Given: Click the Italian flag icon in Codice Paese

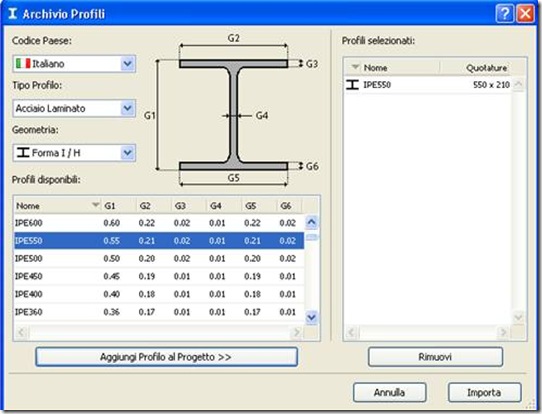Looking at the screenshot, I should (23, 63).
